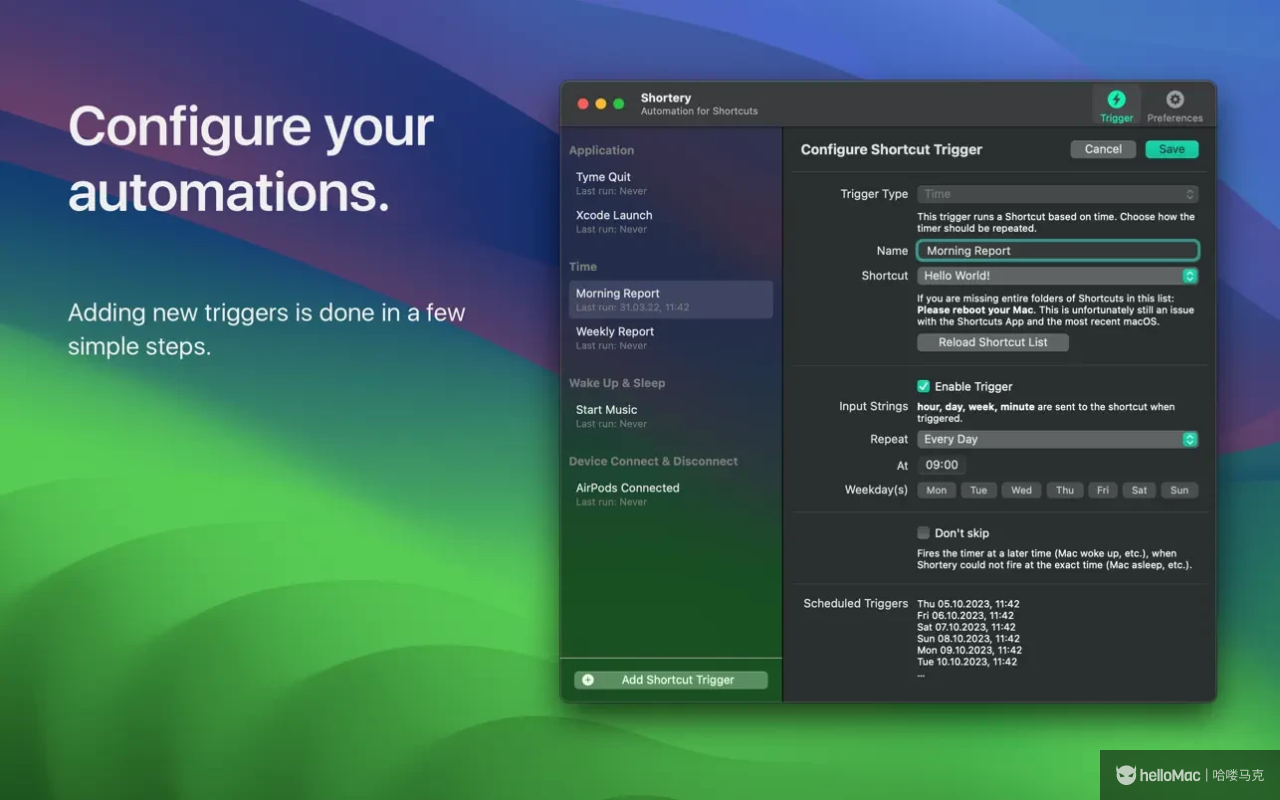Click scheduled trigger Thu 05.10.2023, 11:42
1280x800 pixels.
point(968,604)
